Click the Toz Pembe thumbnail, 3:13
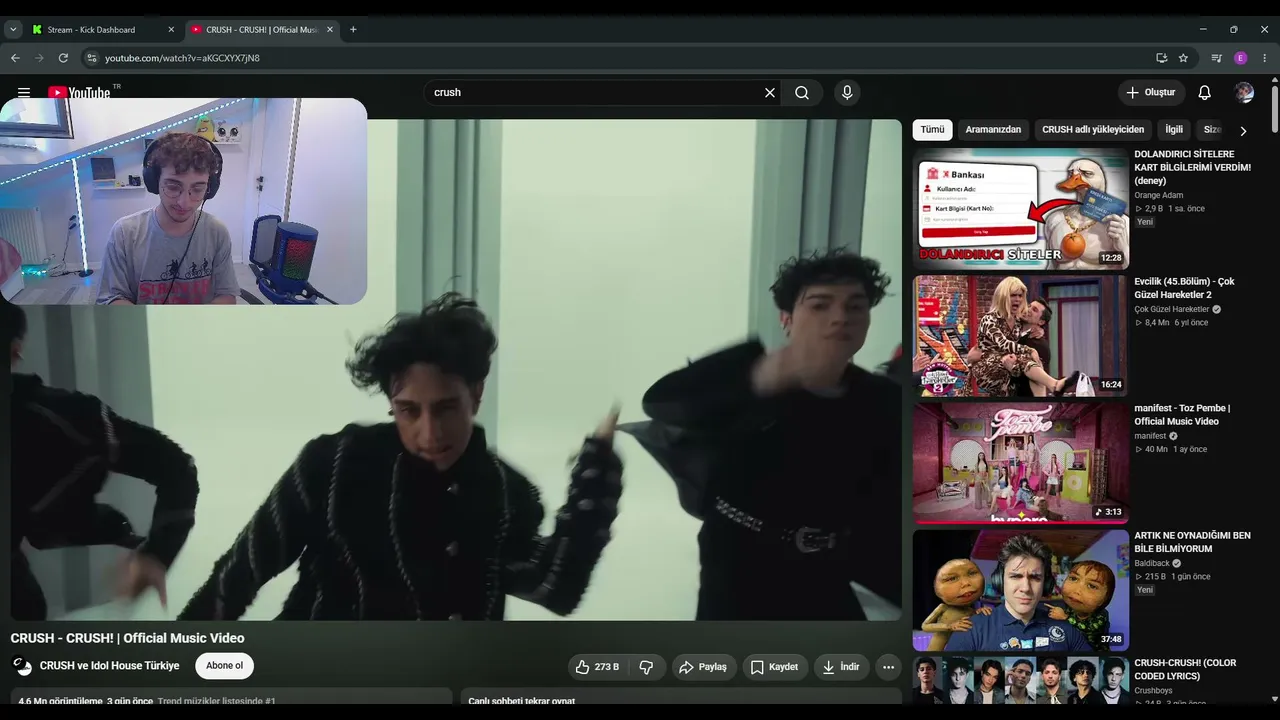This screenshot has height=720, width=1280. (1020, 463)
